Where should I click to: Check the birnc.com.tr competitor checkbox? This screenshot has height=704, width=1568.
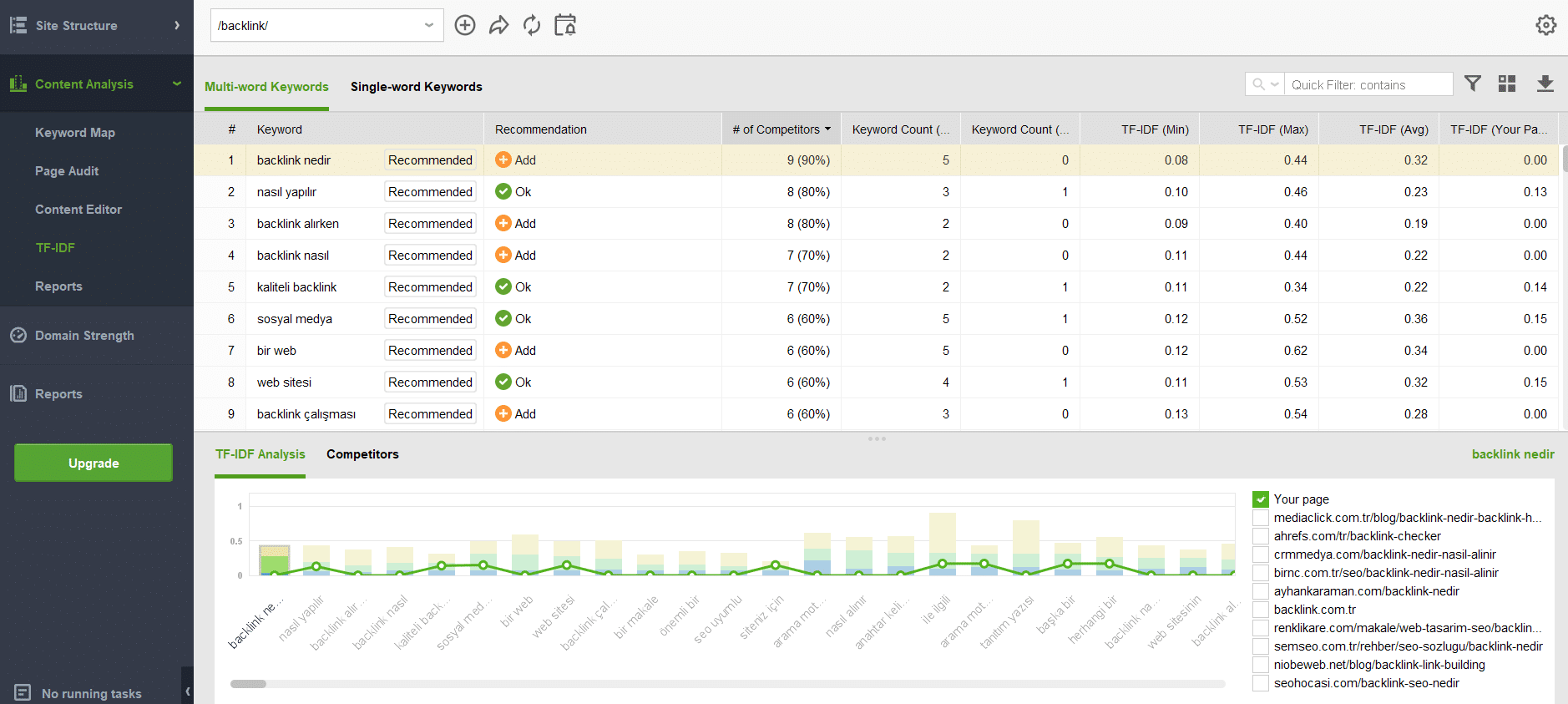click(x=1261, y=573)
